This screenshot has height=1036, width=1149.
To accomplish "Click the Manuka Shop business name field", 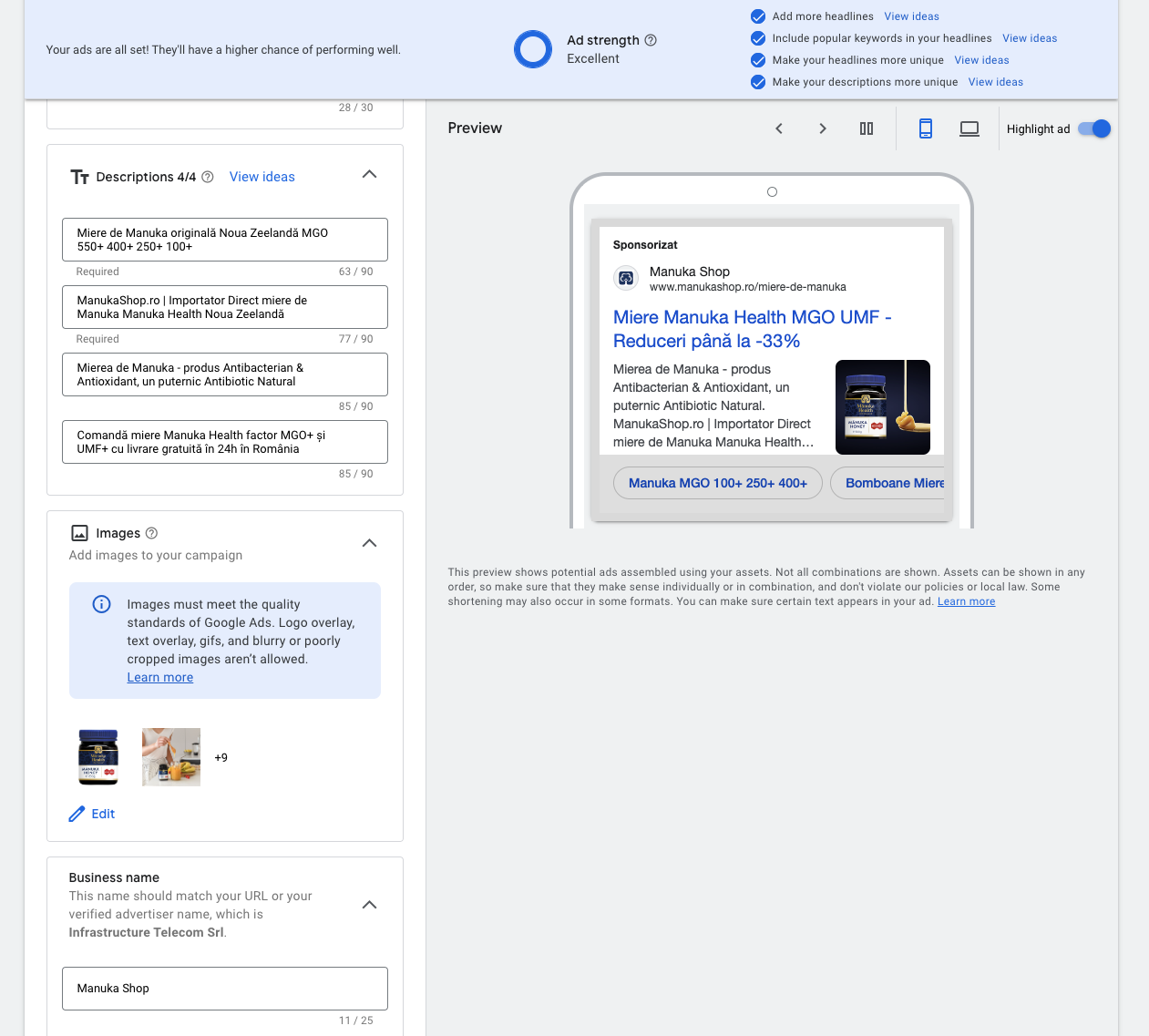I will tap(225, 989).
